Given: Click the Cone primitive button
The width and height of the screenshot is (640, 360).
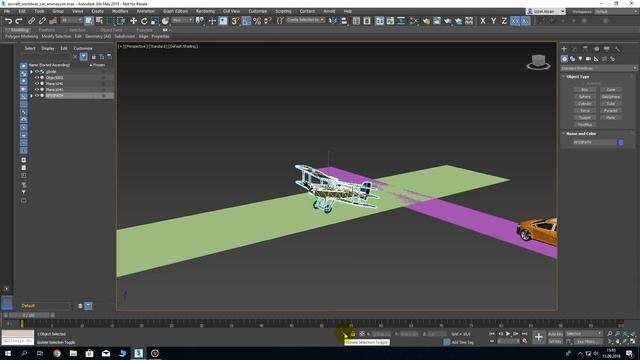Looking at the screenshot, I should click(611, 89).
